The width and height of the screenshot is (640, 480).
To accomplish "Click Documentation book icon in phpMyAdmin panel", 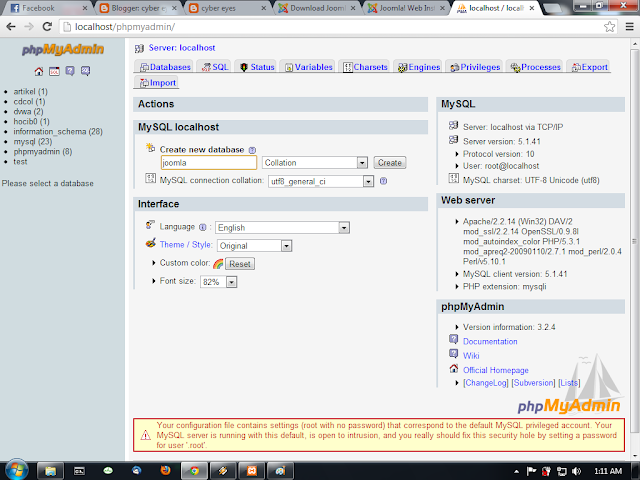I will (x=453, y=339).
